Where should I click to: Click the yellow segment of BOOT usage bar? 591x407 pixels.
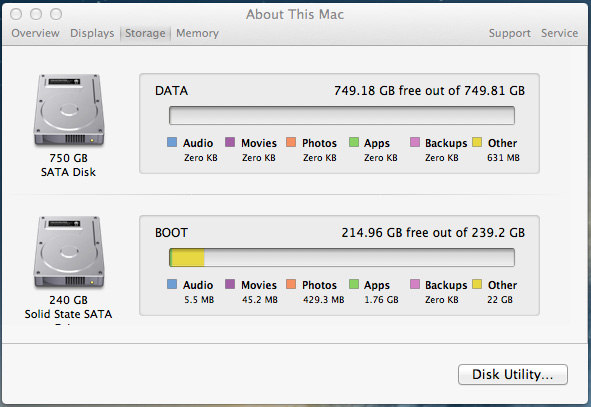coord(188,257)
